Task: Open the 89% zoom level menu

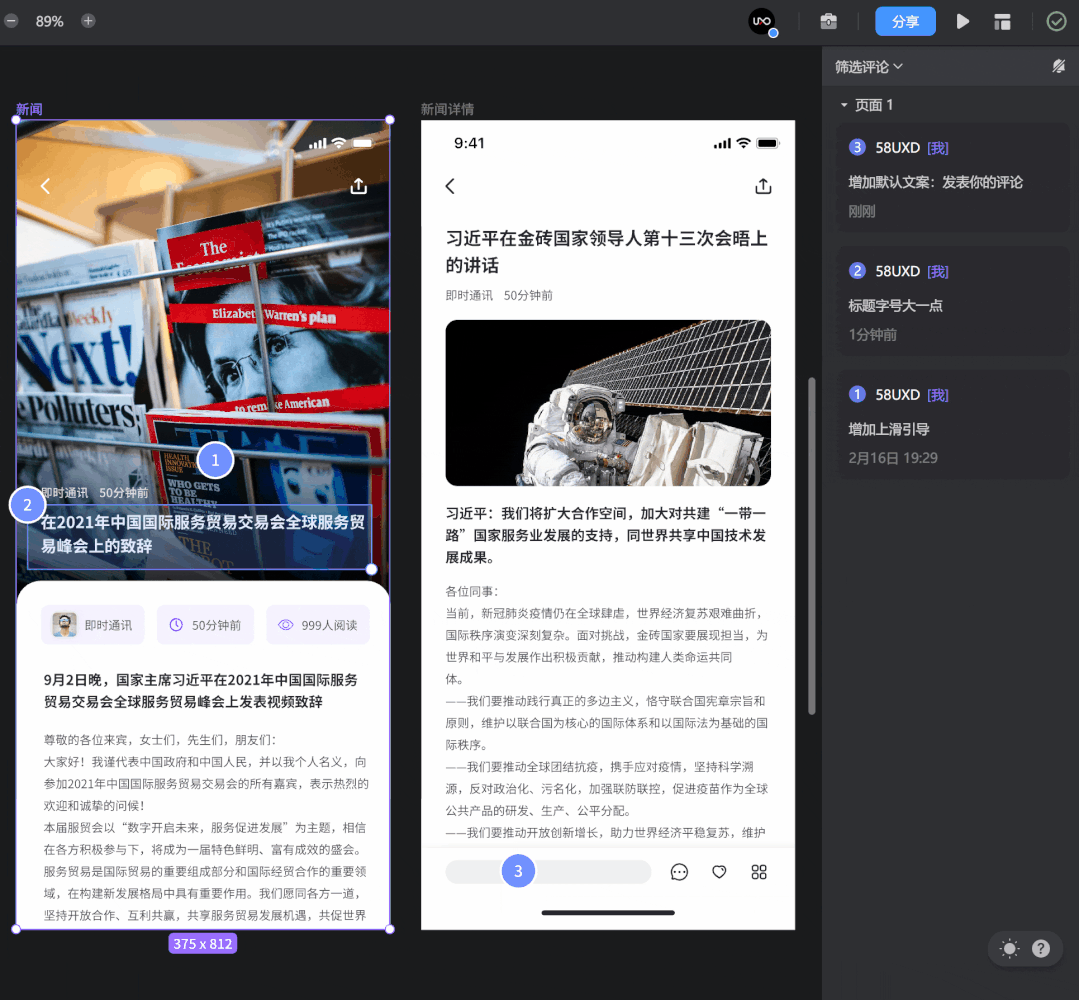Action: [x=50, y=21]
